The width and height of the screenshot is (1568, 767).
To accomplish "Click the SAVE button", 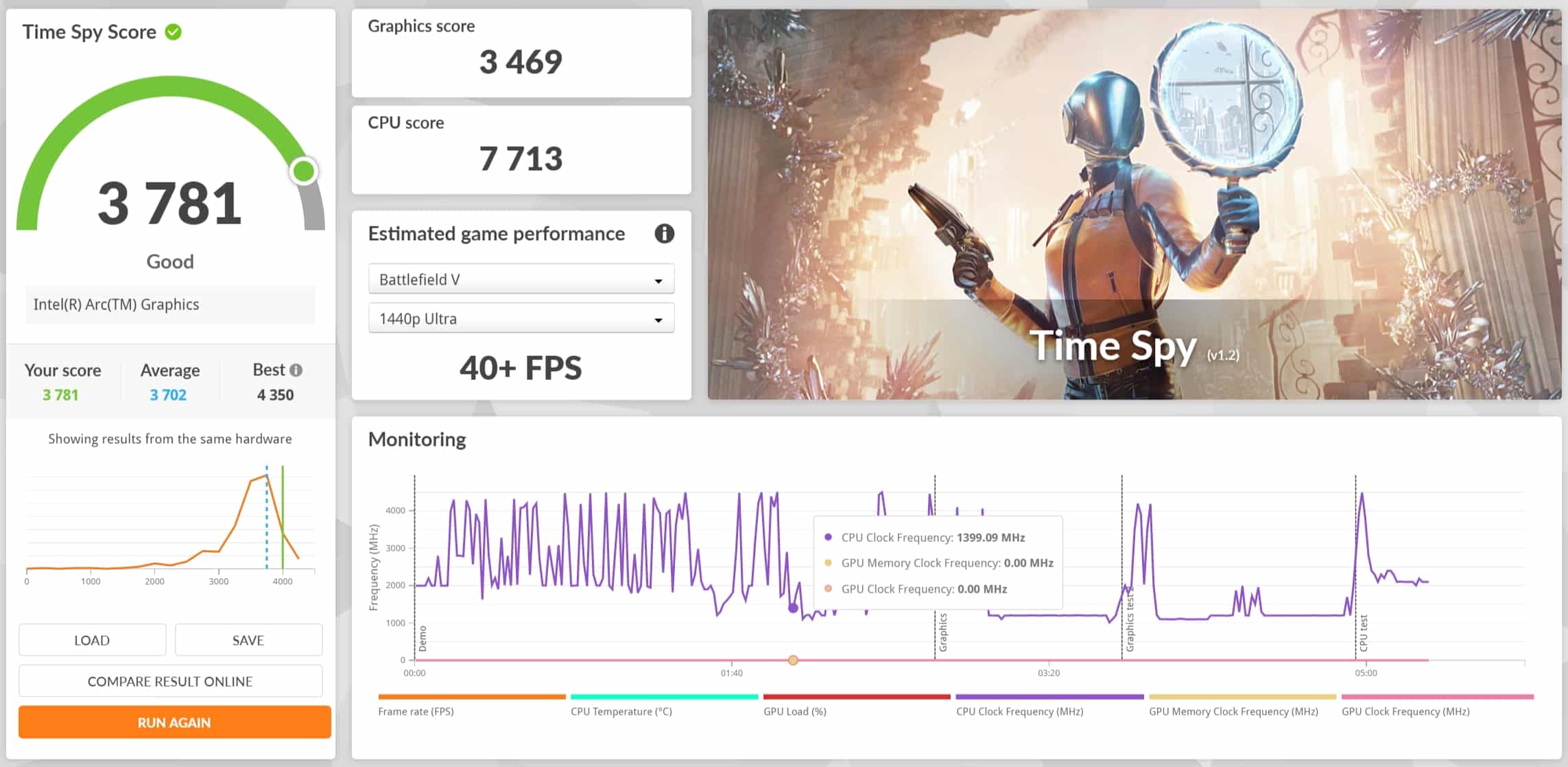I will pyautogui.click(x=248, y=640).
